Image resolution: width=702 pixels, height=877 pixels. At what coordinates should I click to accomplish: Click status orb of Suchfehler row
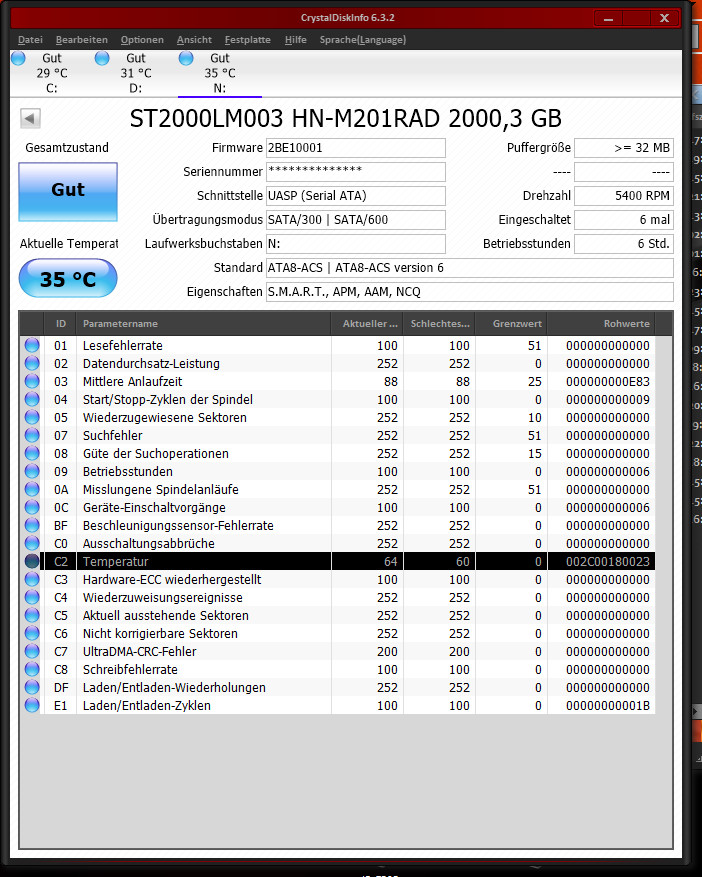tap(32, 435)
